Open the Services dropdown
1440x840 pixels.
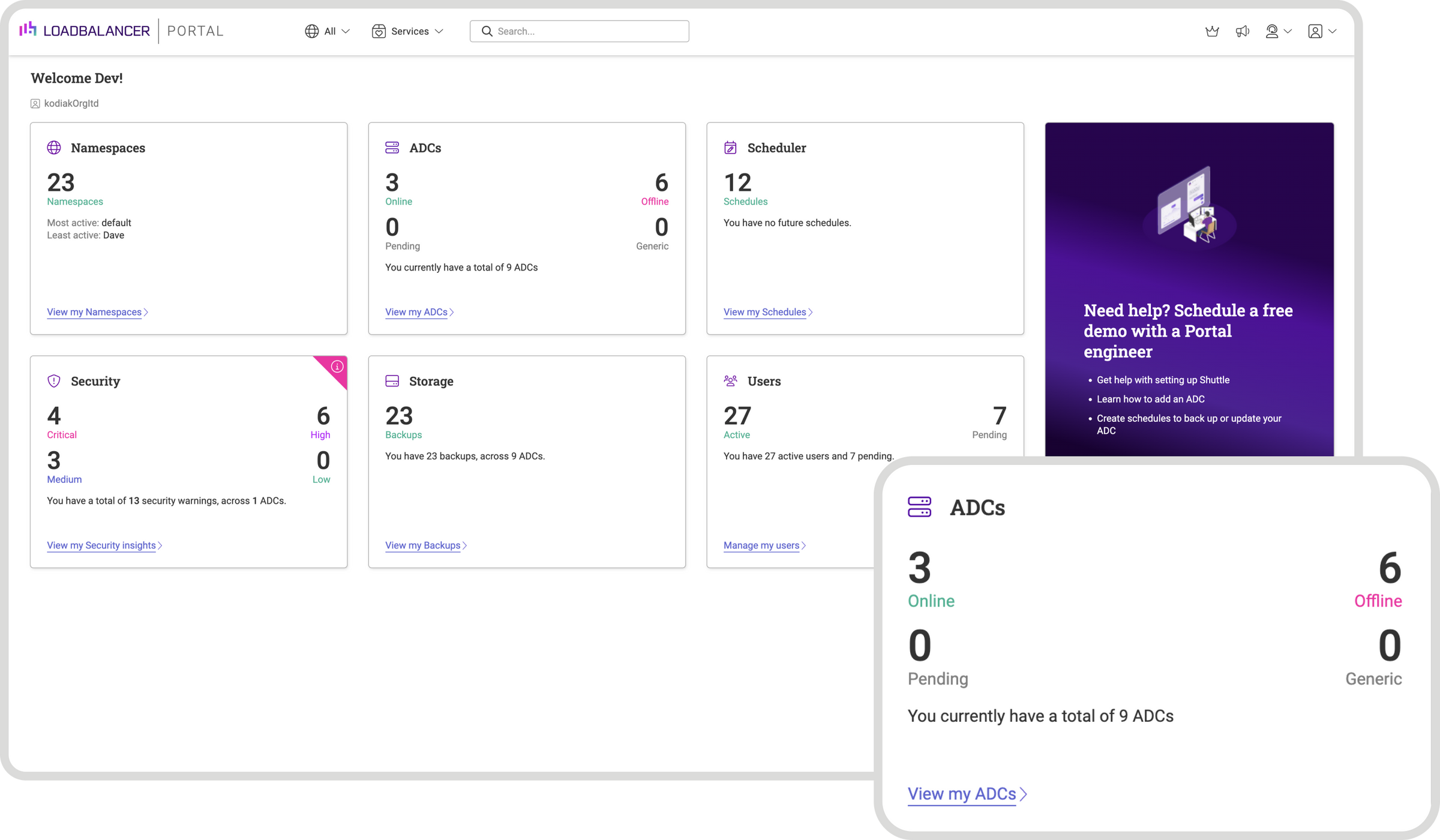[408, 31]
